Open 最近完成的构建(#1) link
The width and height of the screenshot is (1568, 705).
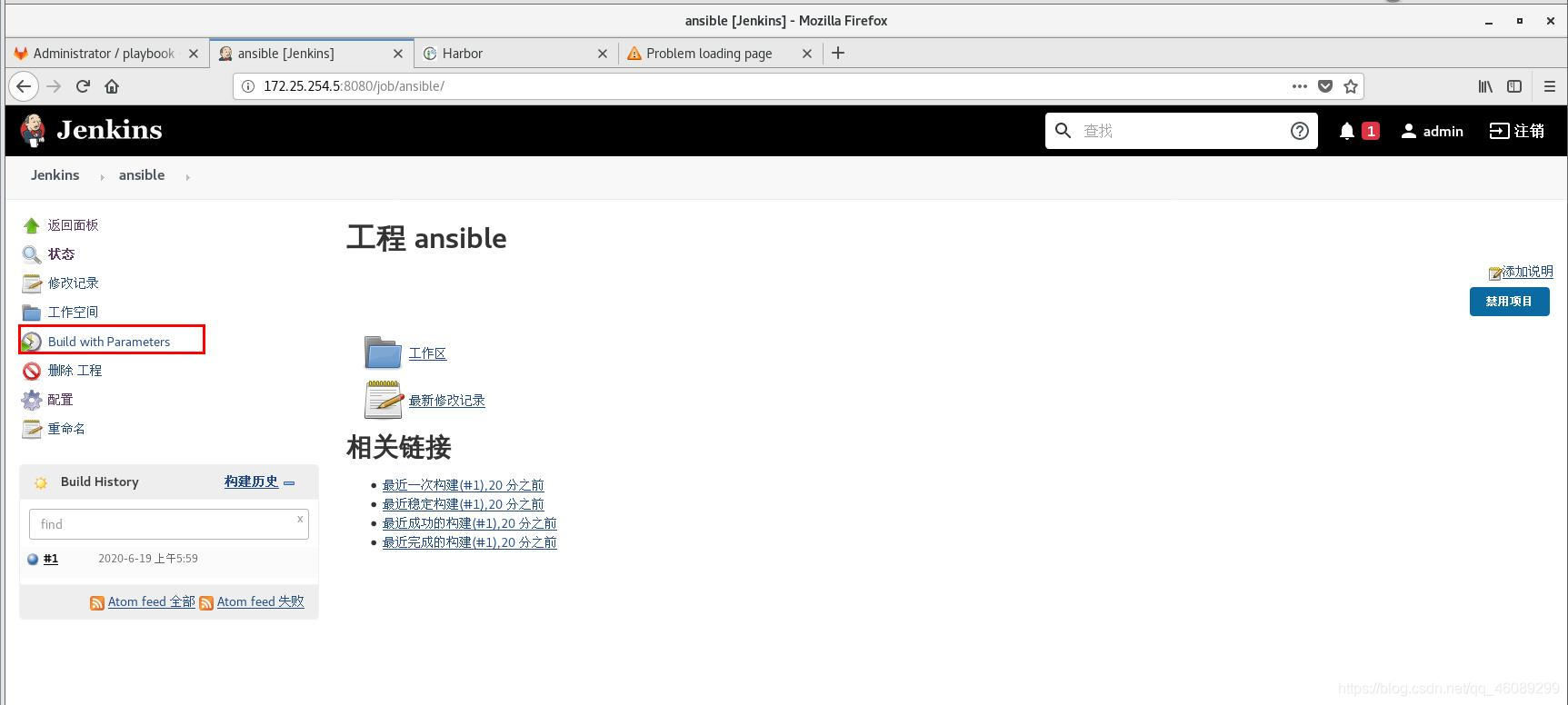pos(469,542)
